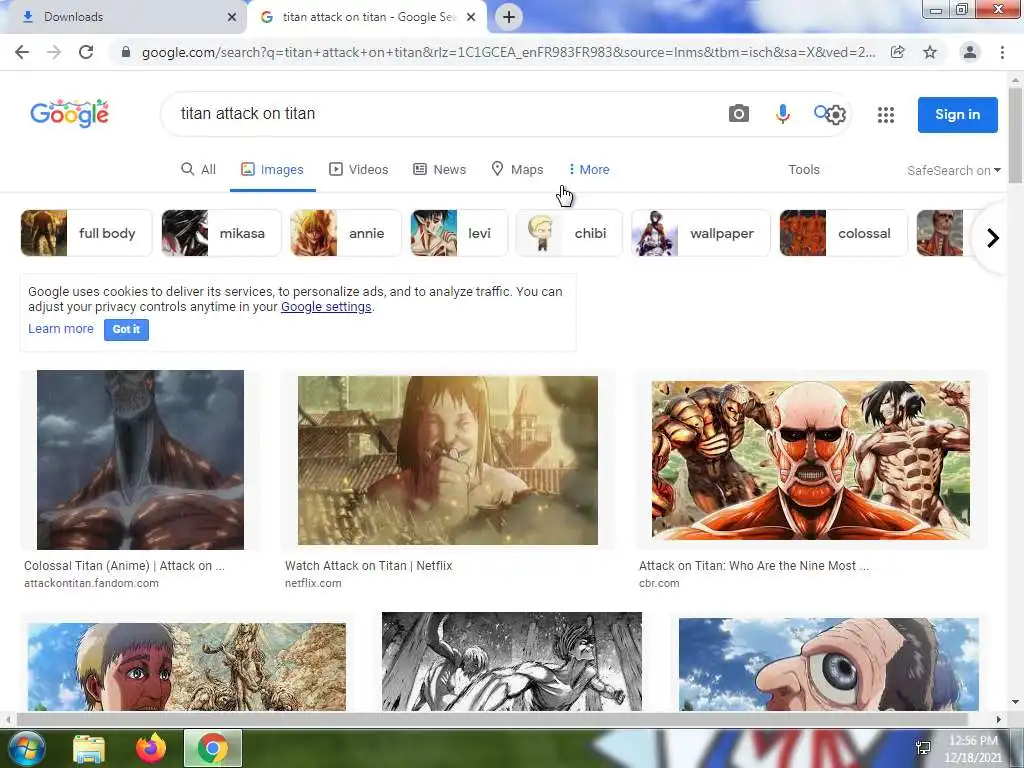This screenshot has height=768, width=1024.
Task: Click the network icon in system tray
Action: click(x=923, y=748)
